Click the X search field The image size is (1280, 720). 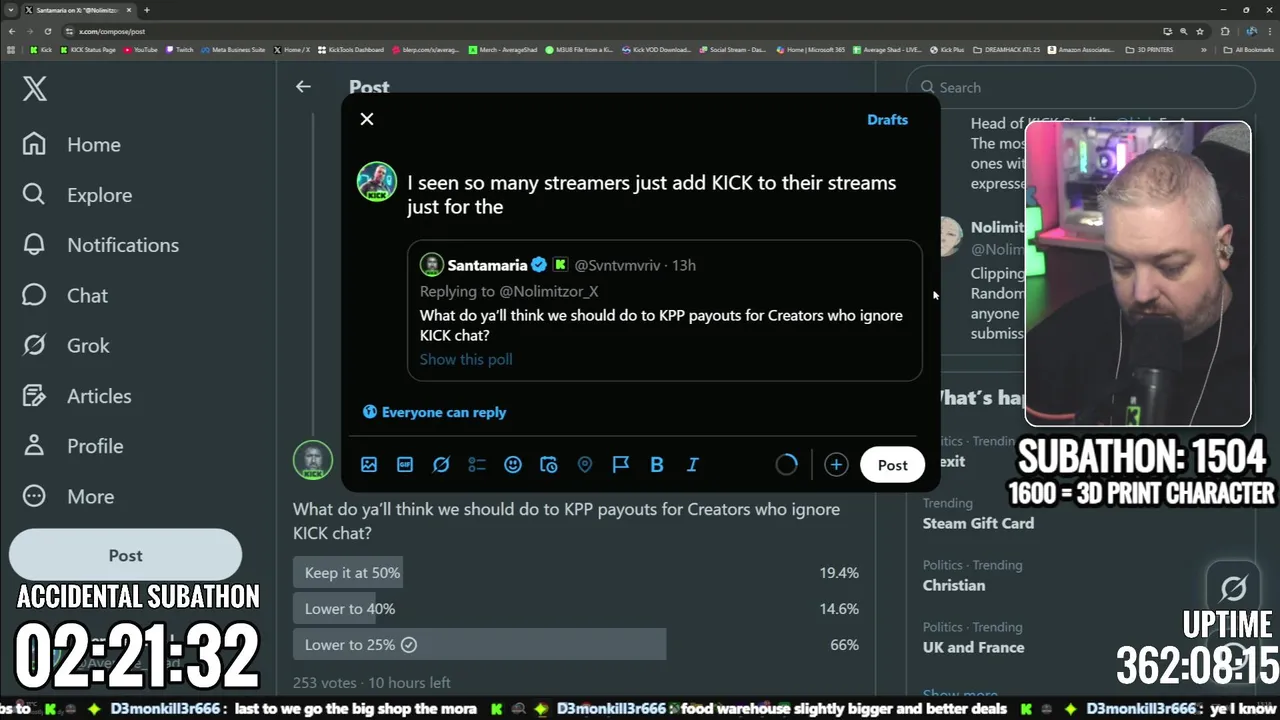1080,88
